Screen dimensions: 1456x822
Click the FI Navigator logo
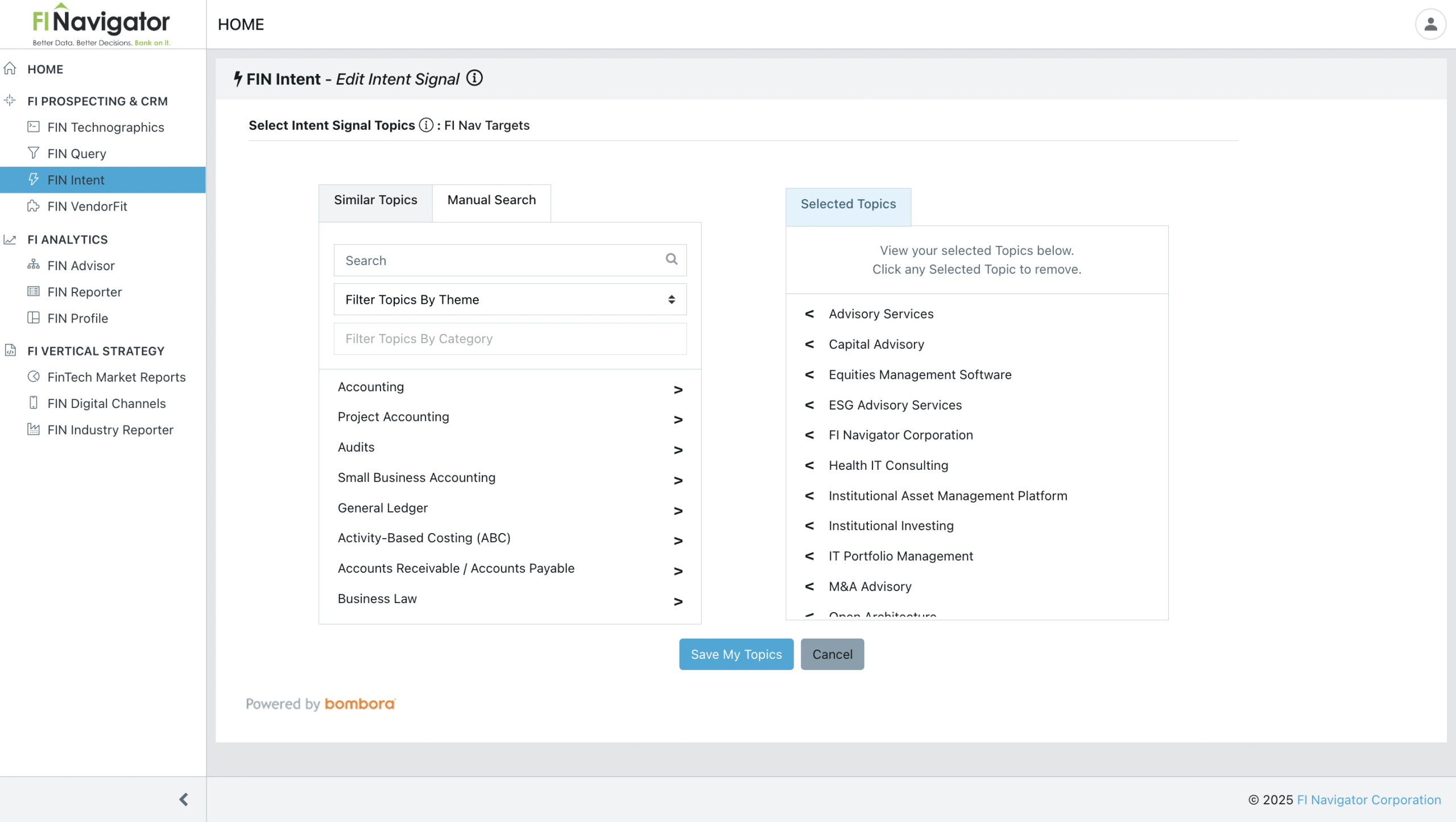[x=101, y=24]
